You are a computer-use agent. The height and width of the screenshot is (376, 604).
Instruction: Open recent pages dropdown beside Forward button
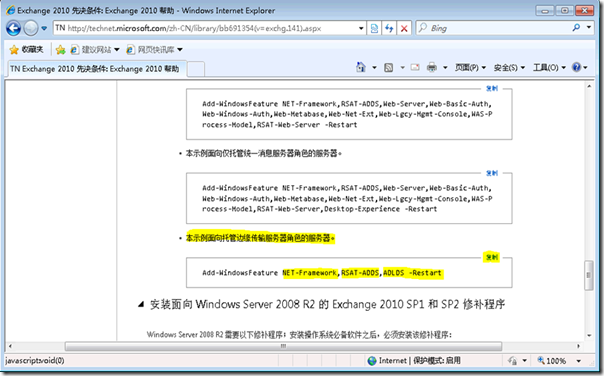[44, 28]
